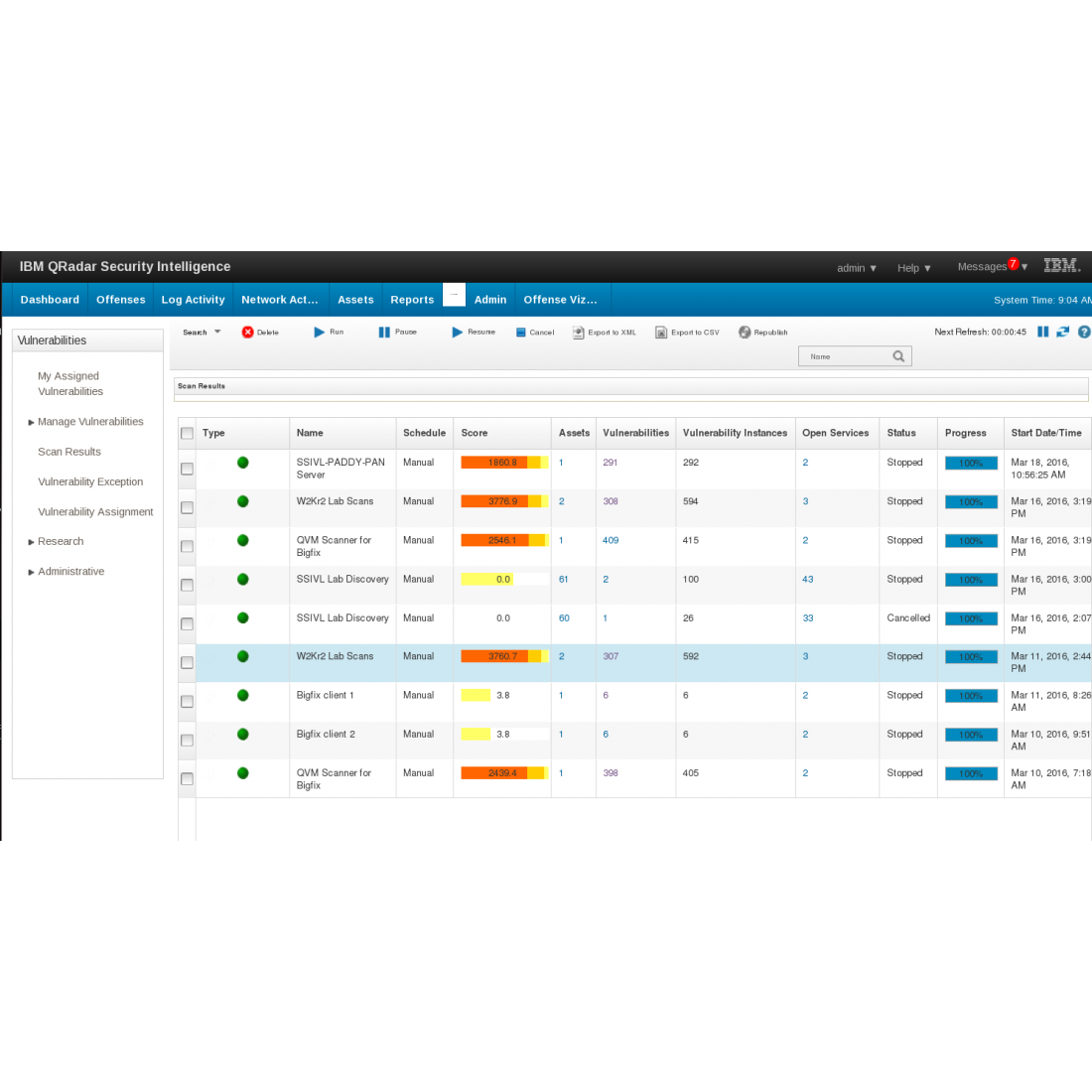Open the 409 vulnerabilities link for QVM Scanner
This screenshot has height=1092, width=1092.
[610, 540]
